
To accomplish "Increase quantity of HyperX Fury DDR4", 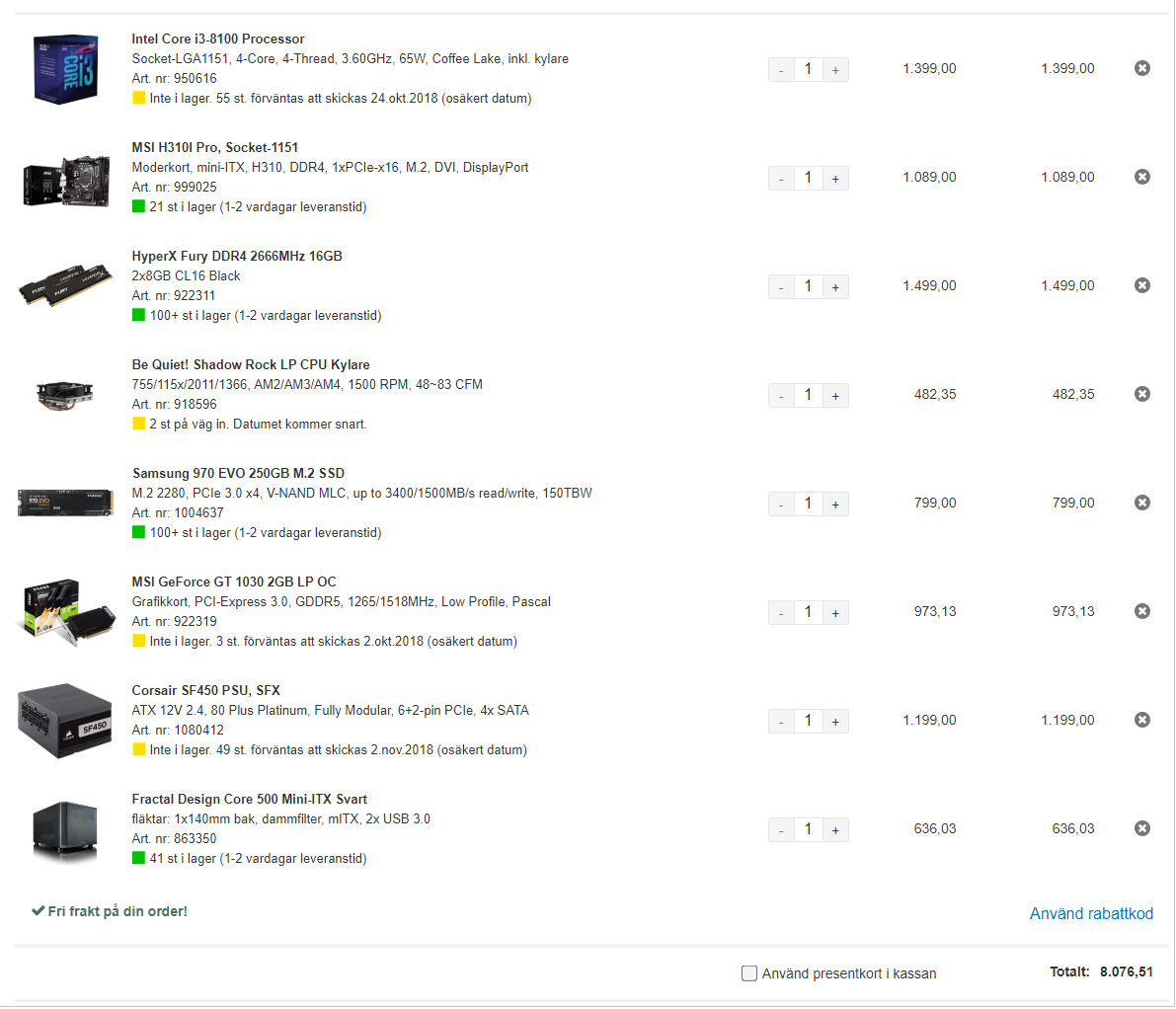I will 835,287.
